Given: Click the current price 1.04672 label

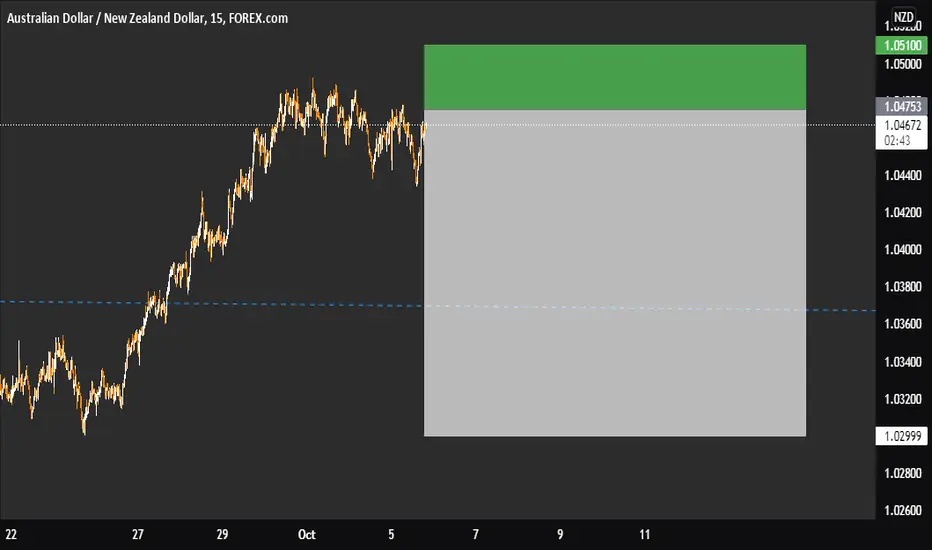Looking at the screenshot, I should (902, 125).
